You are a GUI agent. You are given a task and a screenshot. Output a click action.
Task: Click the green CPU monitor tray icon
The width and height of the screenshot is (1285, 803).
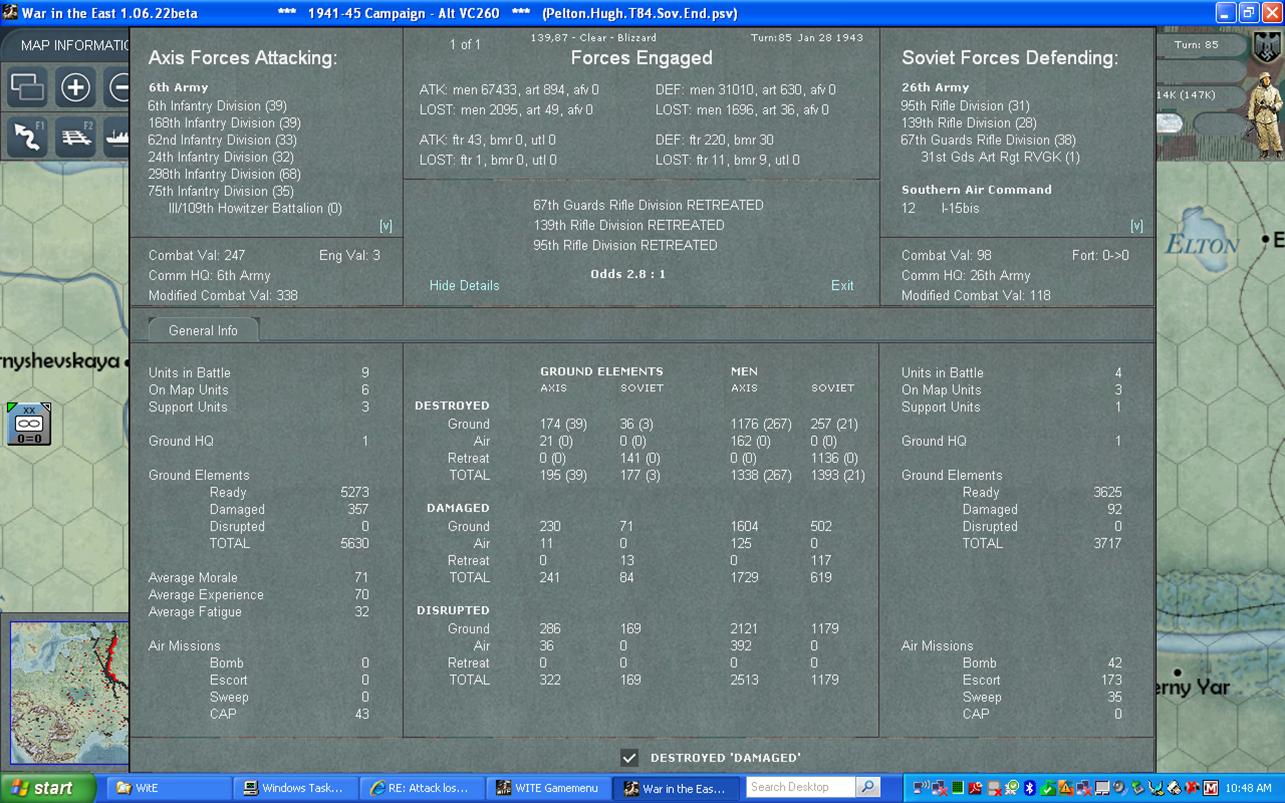coord(957,788)
